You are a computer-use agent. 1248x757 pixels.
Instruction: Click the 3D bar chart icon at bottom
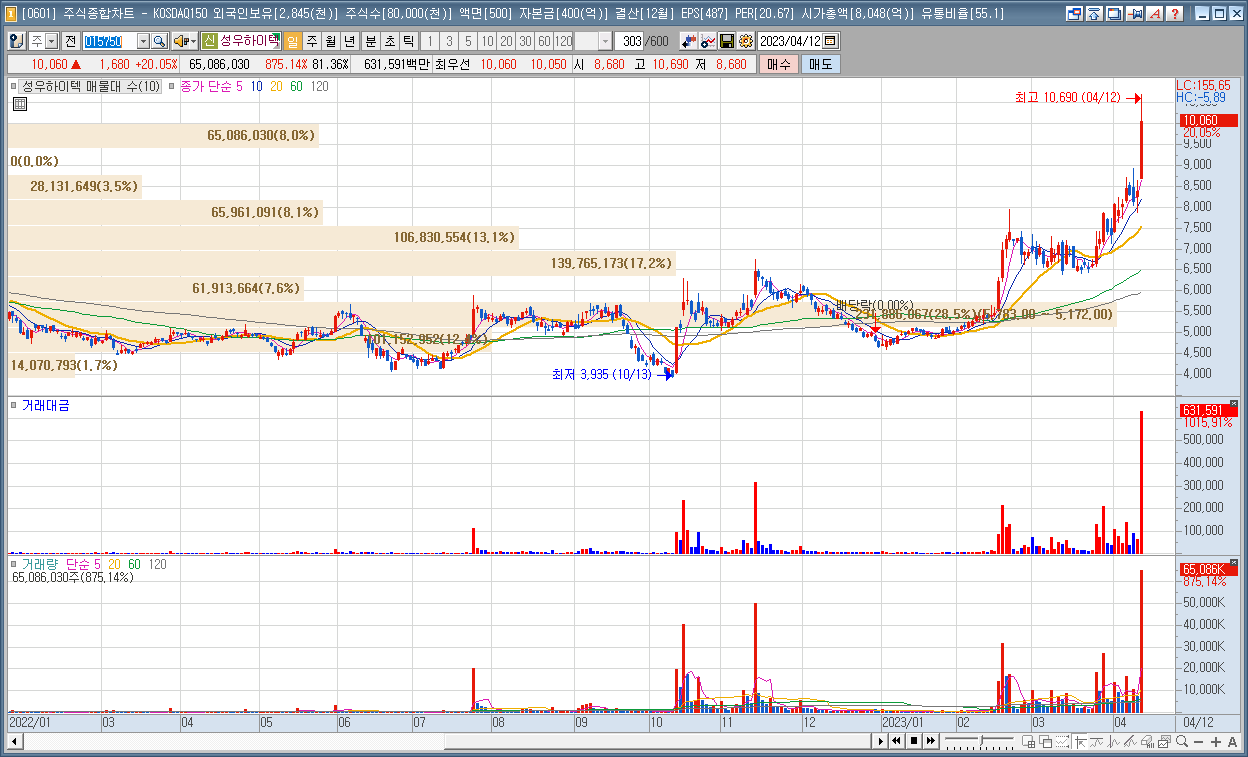point(1147,741)
